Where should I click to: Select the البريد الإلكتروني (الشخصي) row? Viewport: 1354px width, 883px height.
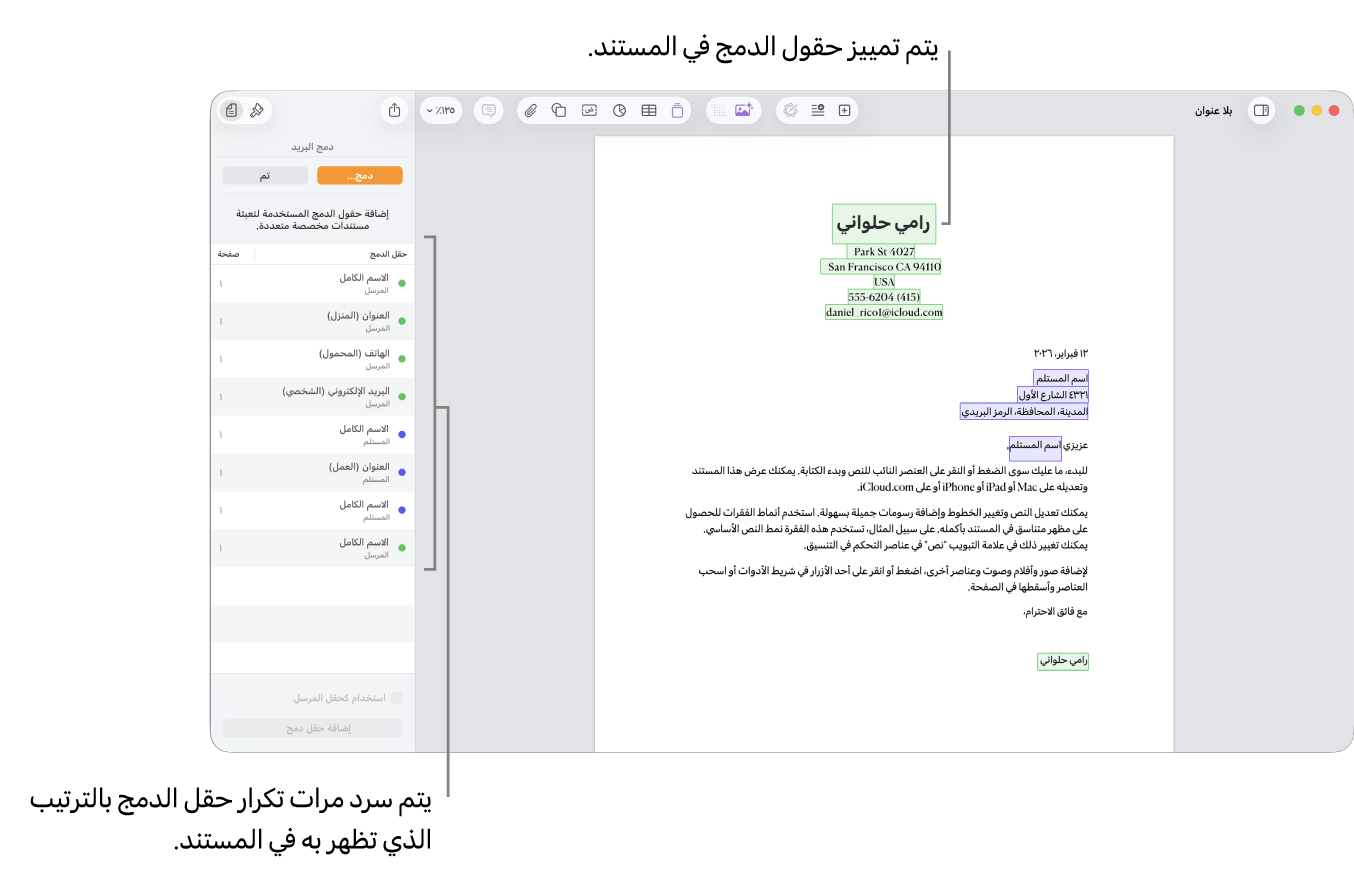[x=313, y=397]
